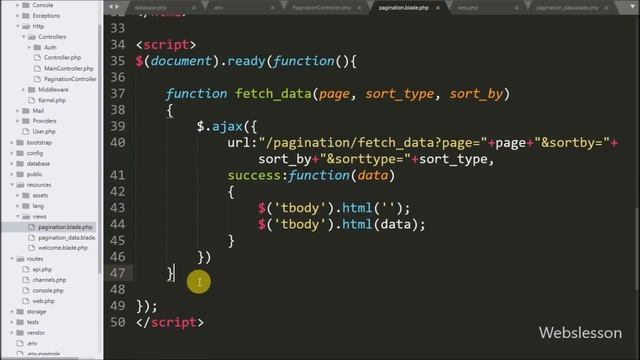Close the .env tab

[x=272, y=8]
